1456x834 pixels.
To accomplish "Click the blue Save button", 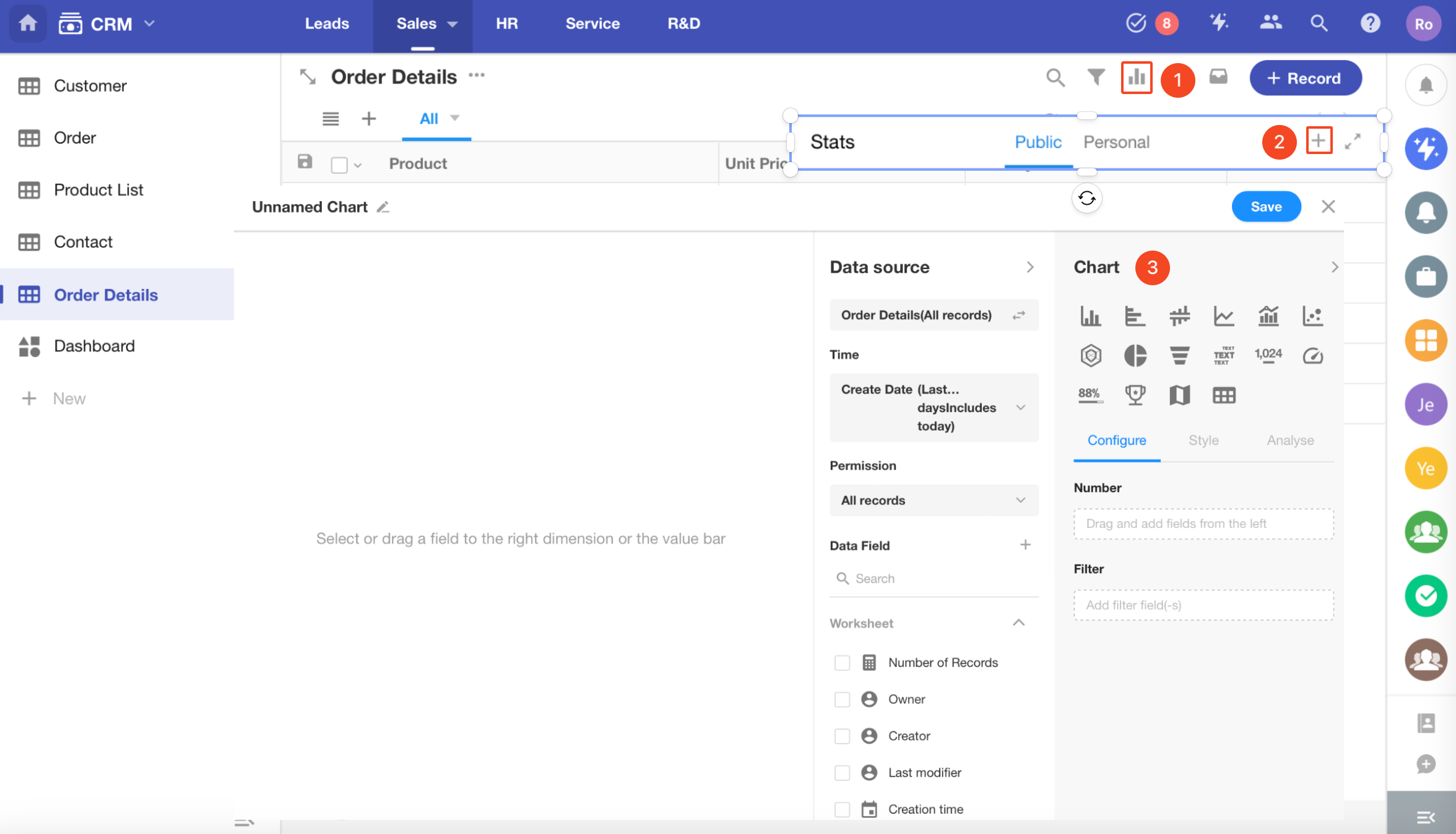I will click(x=1265, y=207).
